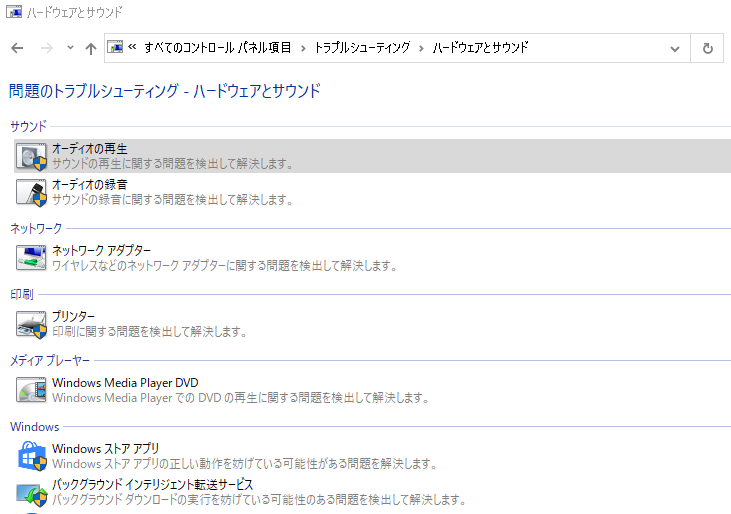
Task: Click the Windows Media Player DVD icon
Action: [32, 390]
